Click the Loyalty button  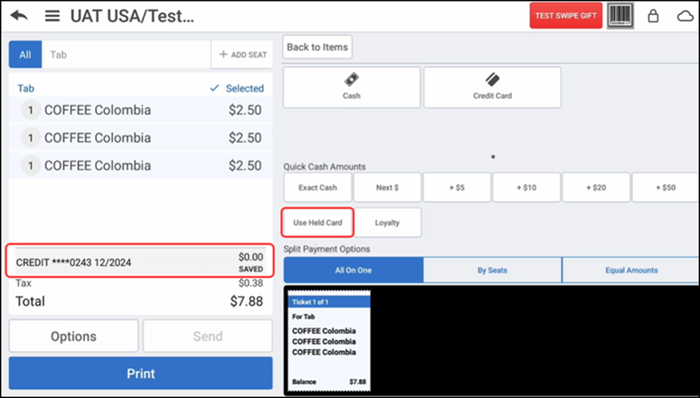(388, 222)
